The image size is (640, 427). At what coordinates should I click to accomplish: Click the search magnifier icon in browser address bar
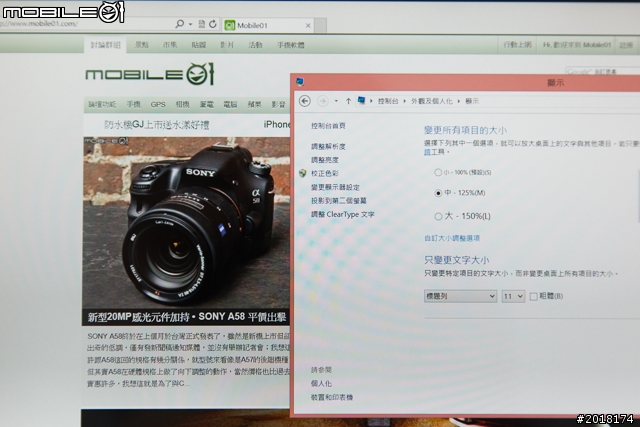[179, 24]
